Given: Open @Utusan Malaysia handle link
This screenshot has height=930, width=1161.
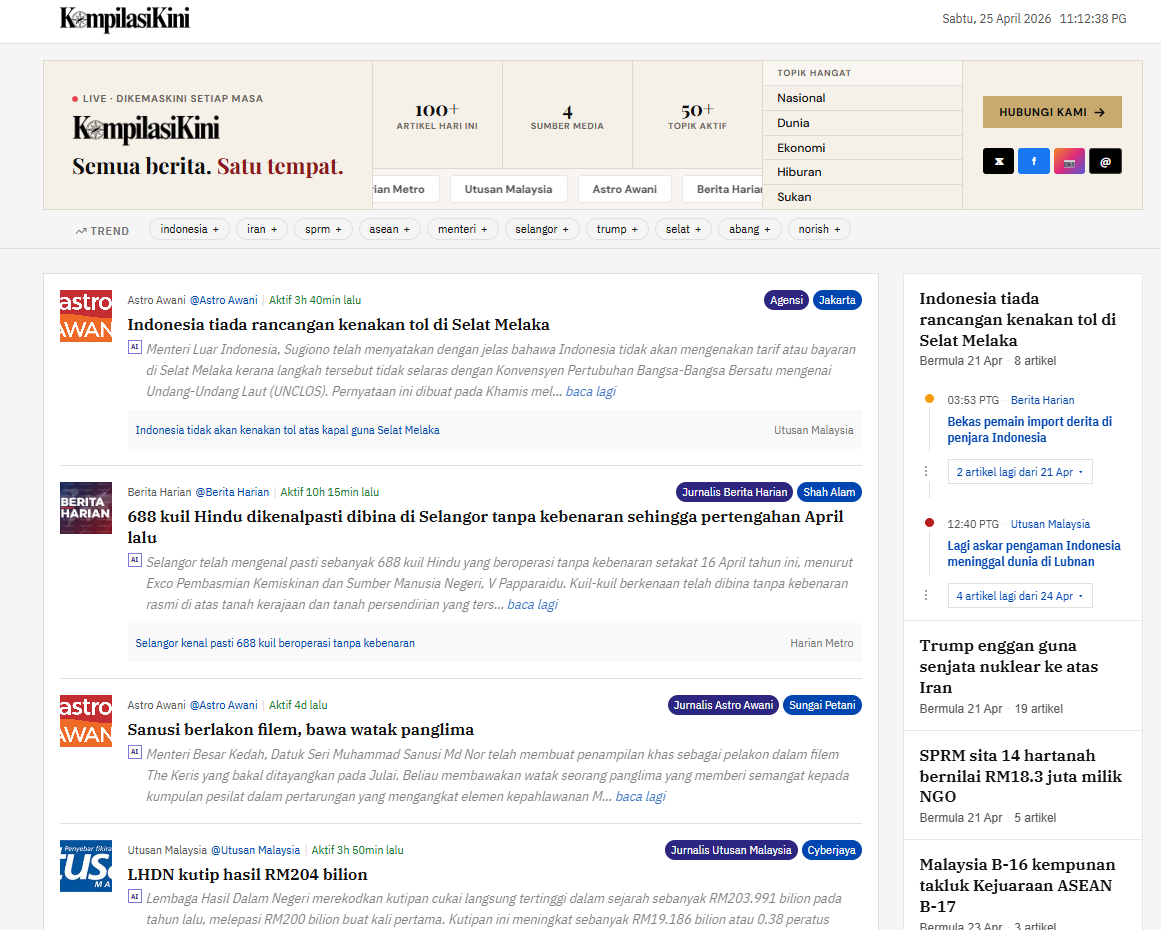Looking at the screenshot, I should 255,850.
